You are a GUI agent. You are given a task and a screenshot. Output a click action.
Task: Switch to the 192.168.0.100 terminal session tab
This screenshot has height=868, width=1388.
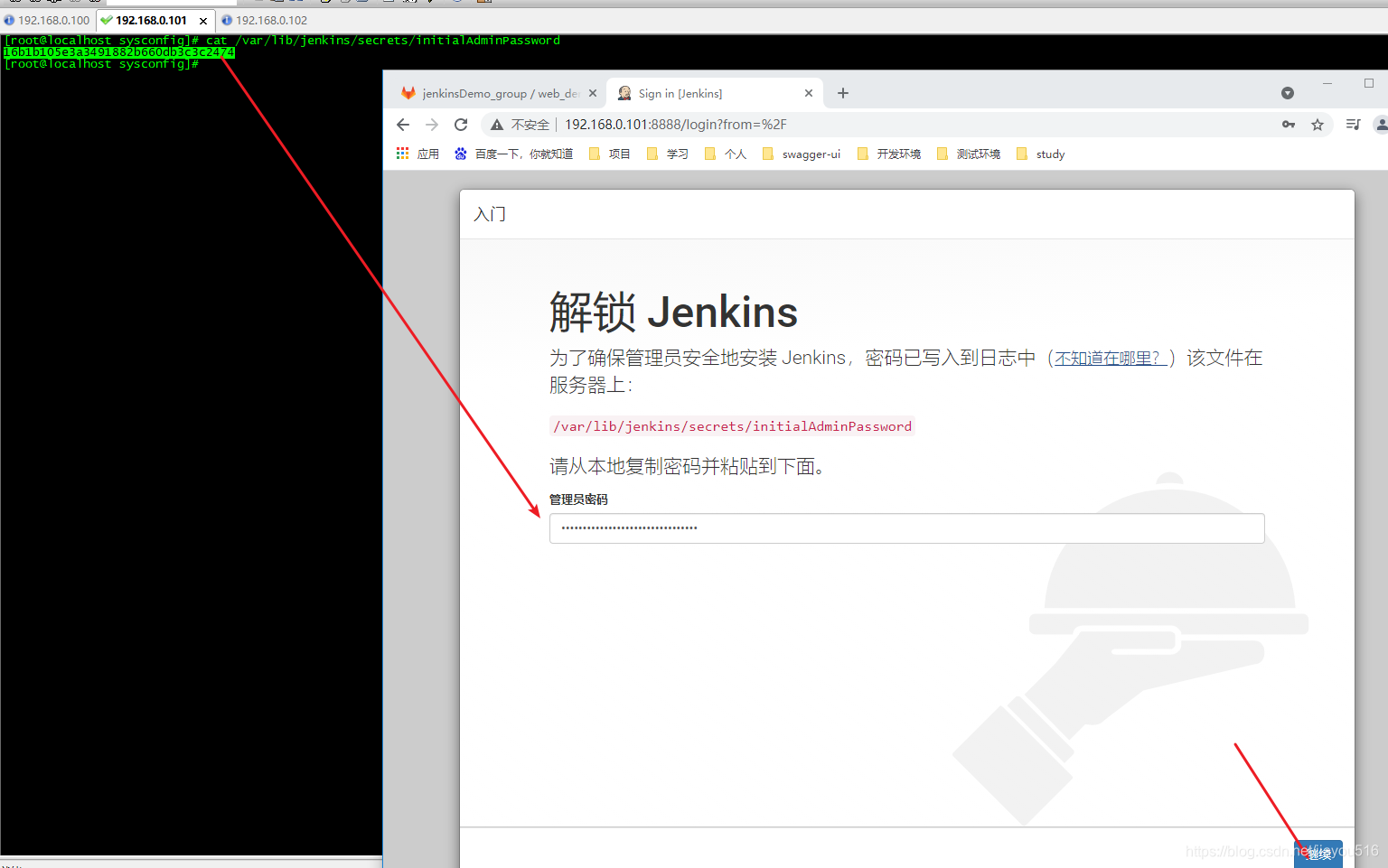(x=48, y=20)
